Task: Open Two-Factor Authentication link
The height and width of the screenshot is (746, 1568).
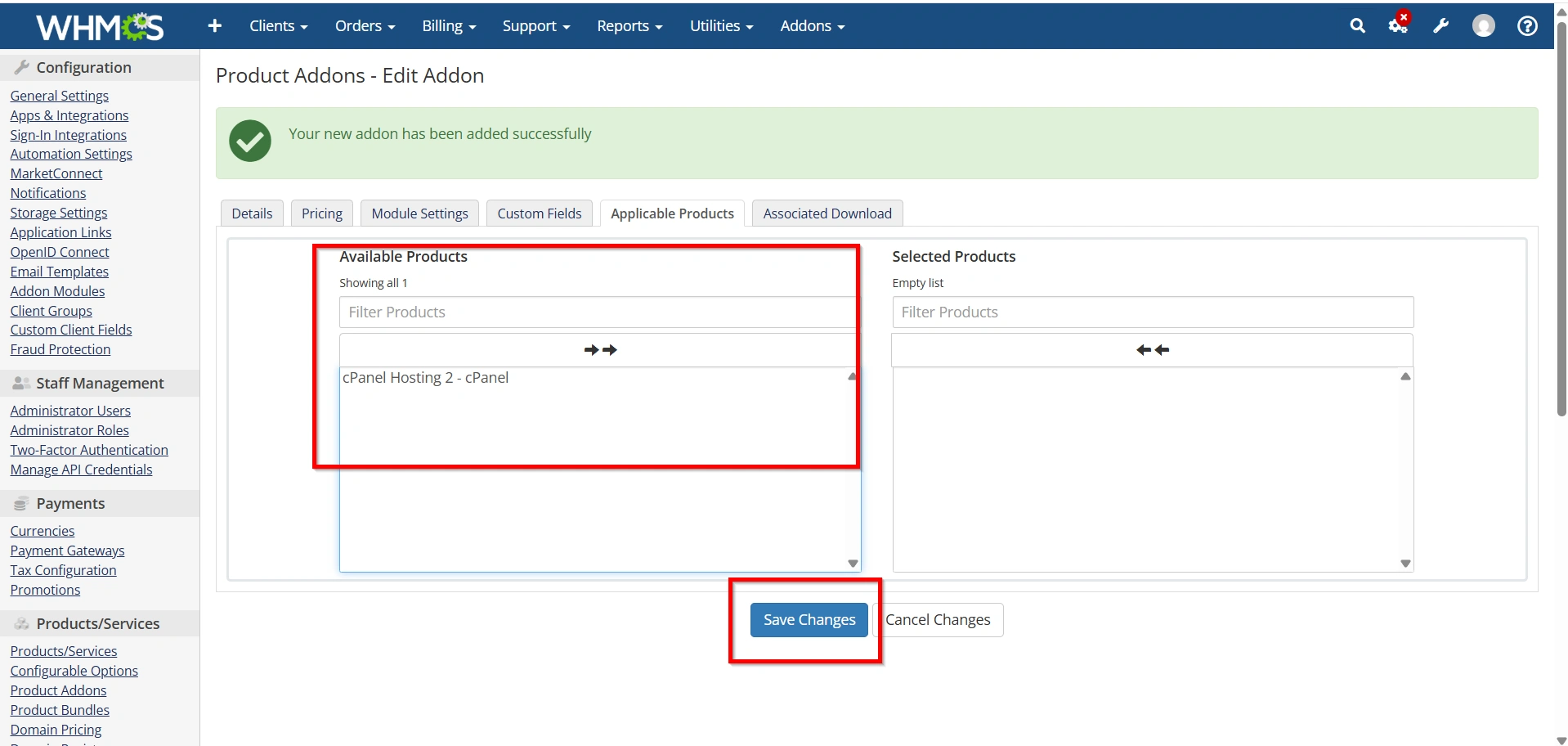Action: click(89, 450)
